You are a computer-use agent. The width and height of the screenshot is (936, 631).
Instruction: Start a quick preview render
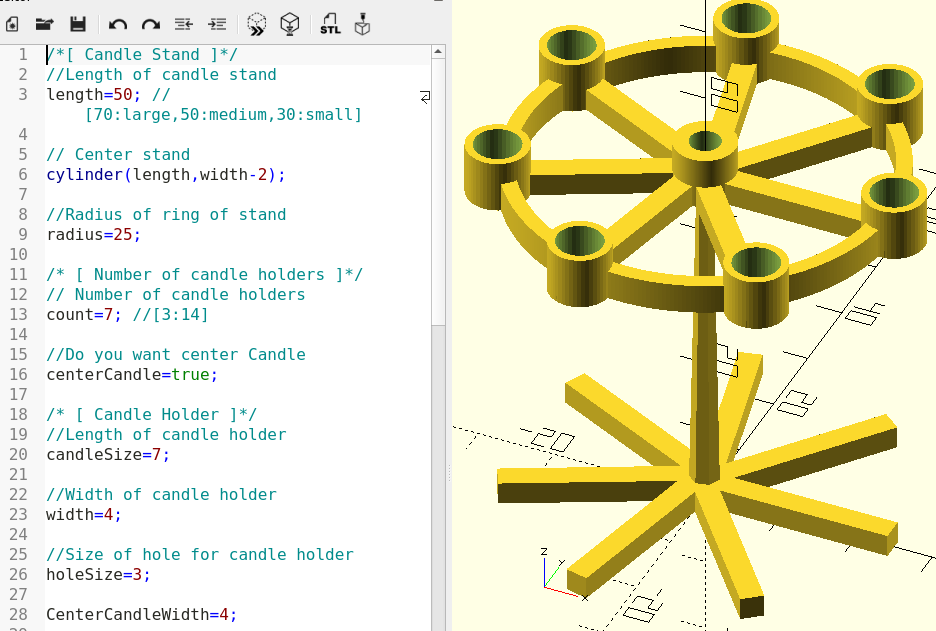tap(257, 23)
